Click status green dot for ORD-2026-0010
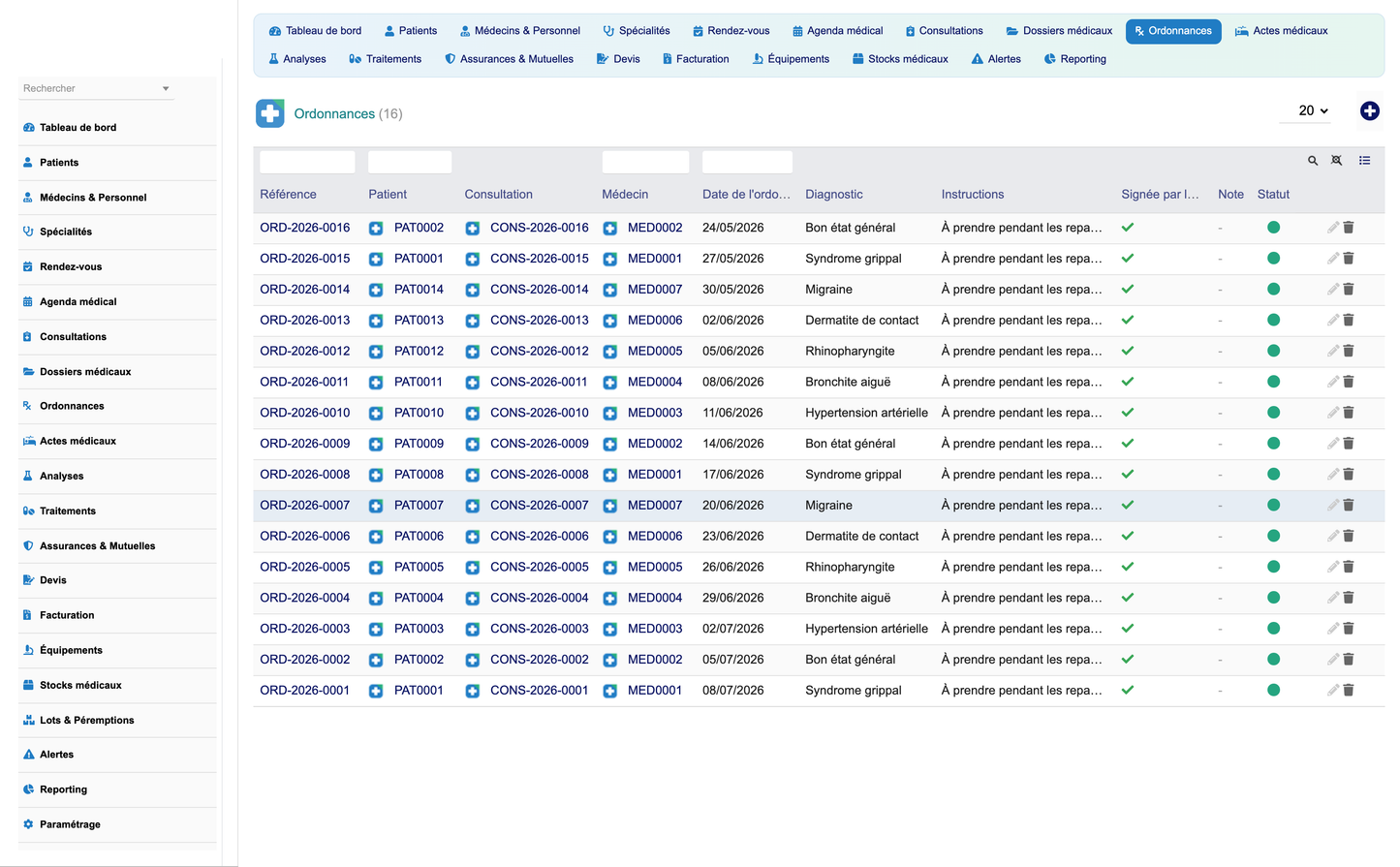This screenshot has height=867, width=1400. click(1273, 413)
